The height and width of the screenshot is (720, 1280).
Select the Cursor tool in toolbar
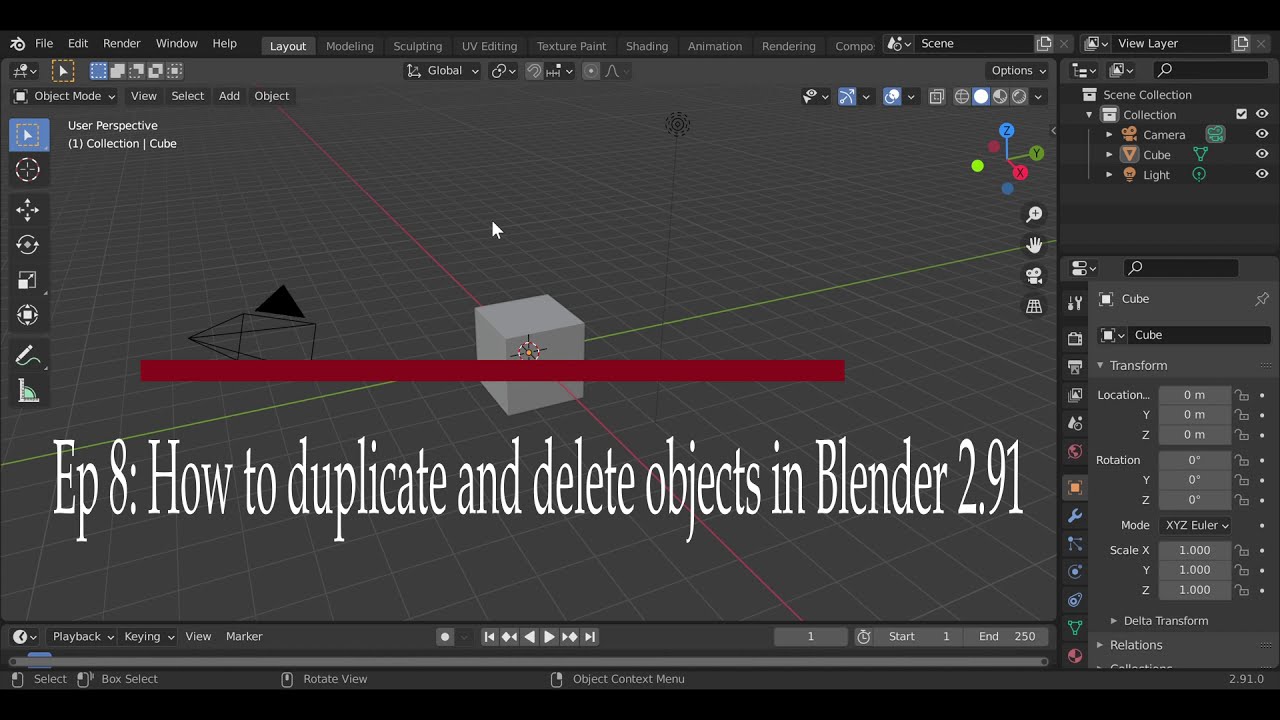[28, 170]
